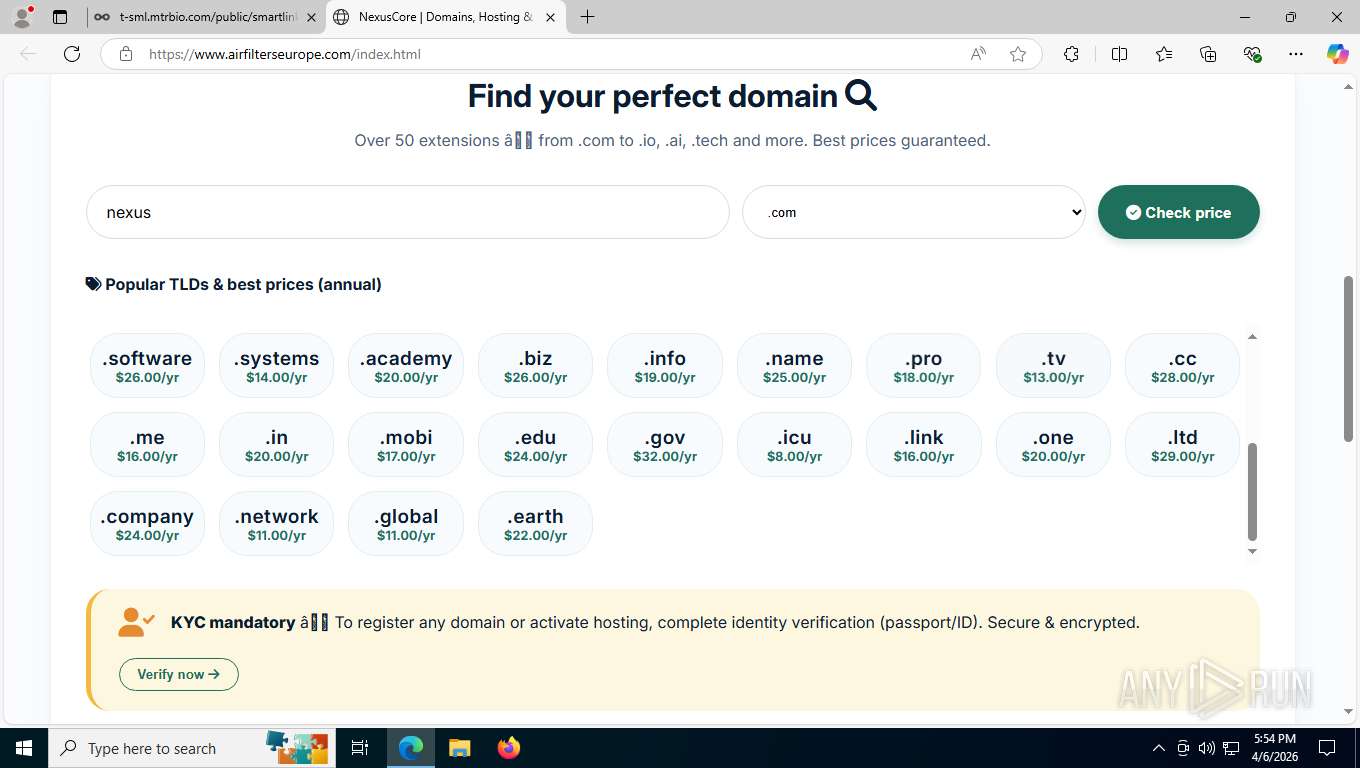Screen dimensions: 1360x768
Task: Pick the .tv $13.00/yr chip
Action: [1053, 365]
